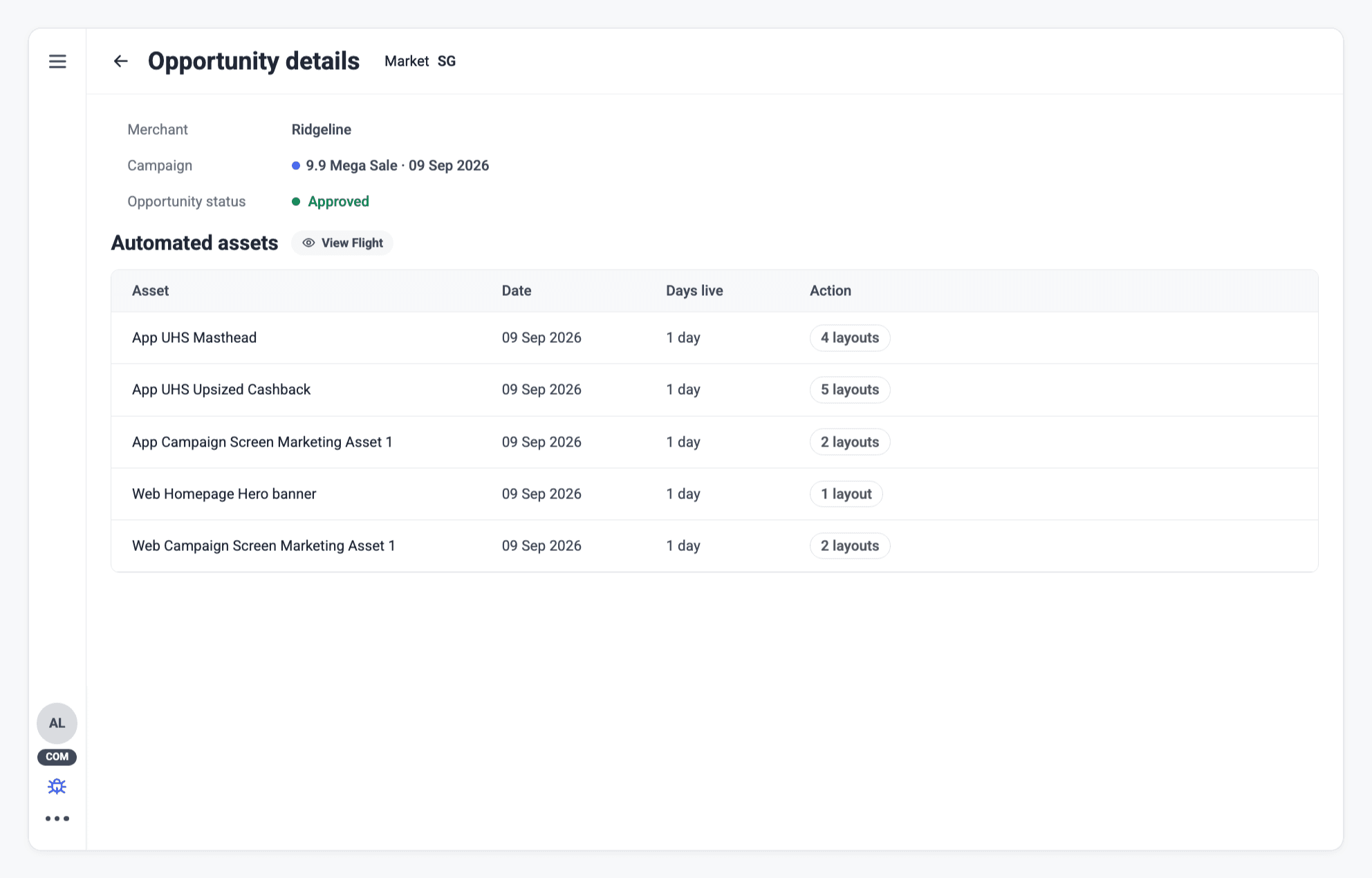Click the View Flight button
The image size is (1372, 878).
(342, 243)
